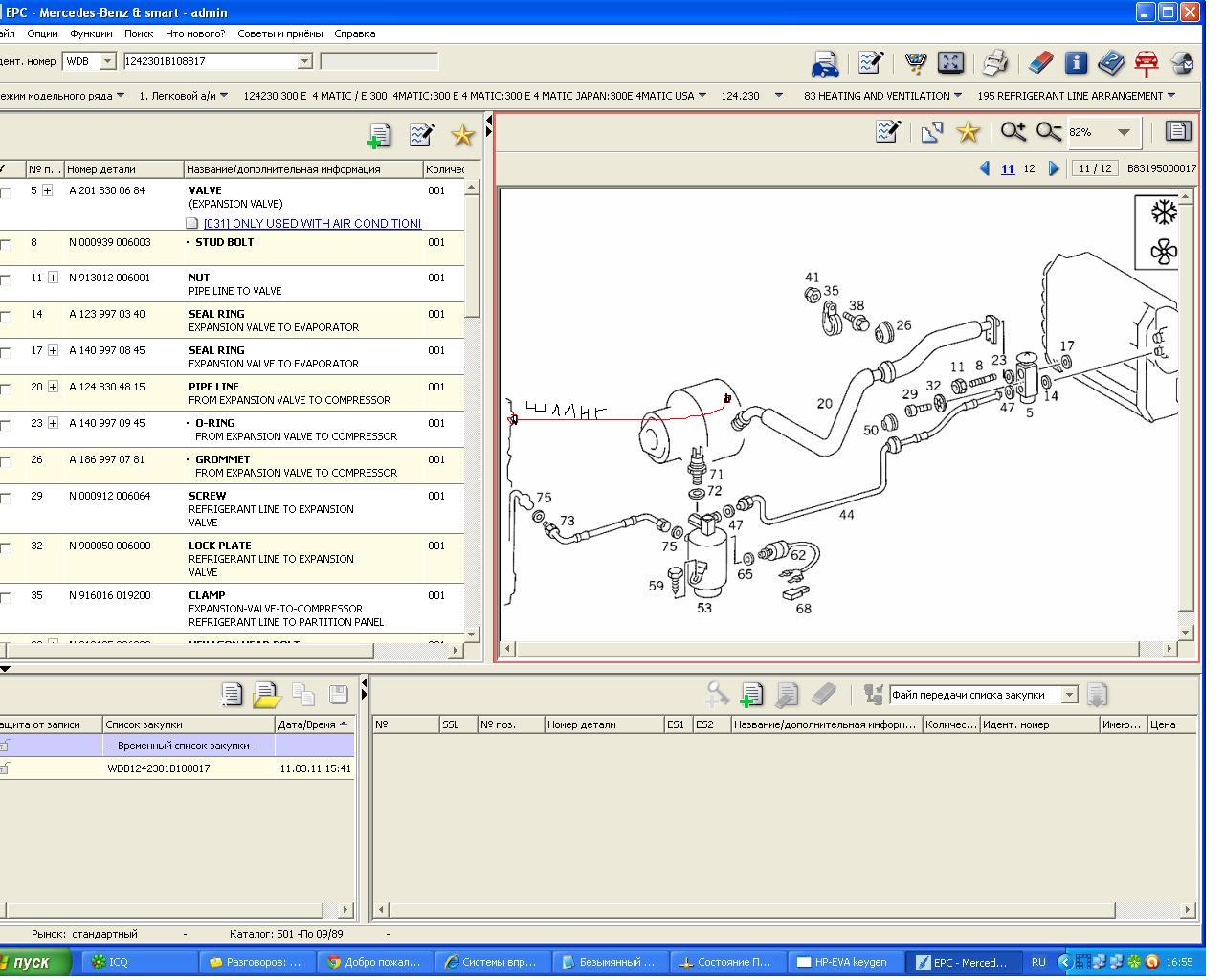Open the Опции menu
Image resolution: width=1225 pixels, height=980 pixels.
(x=42, y=33)
